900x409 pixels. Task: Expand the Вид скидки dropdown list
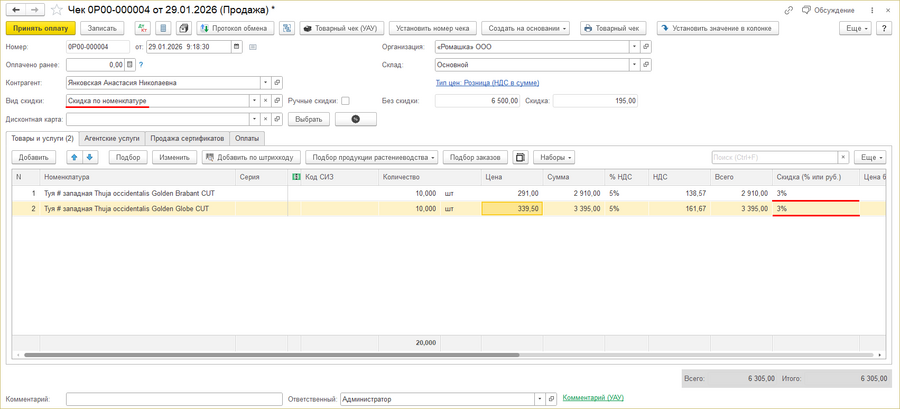coord(254,100)
